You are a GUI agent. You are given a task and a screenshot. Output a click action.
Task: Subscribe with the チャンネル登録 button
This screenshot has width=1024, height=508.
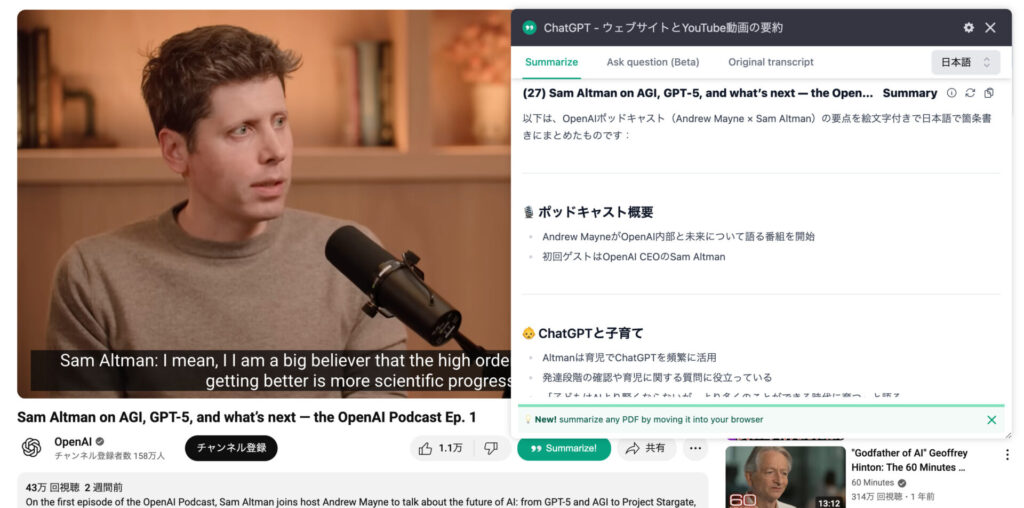[x=231, y=448]
